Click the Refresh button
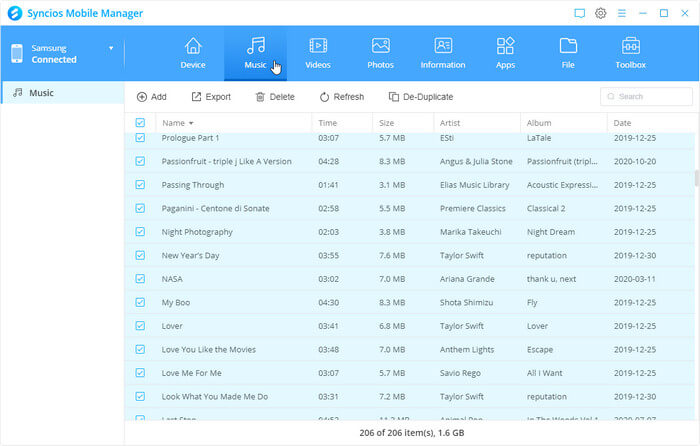The width and height of the screenshot is (700, 446). [x=342, y=97]
